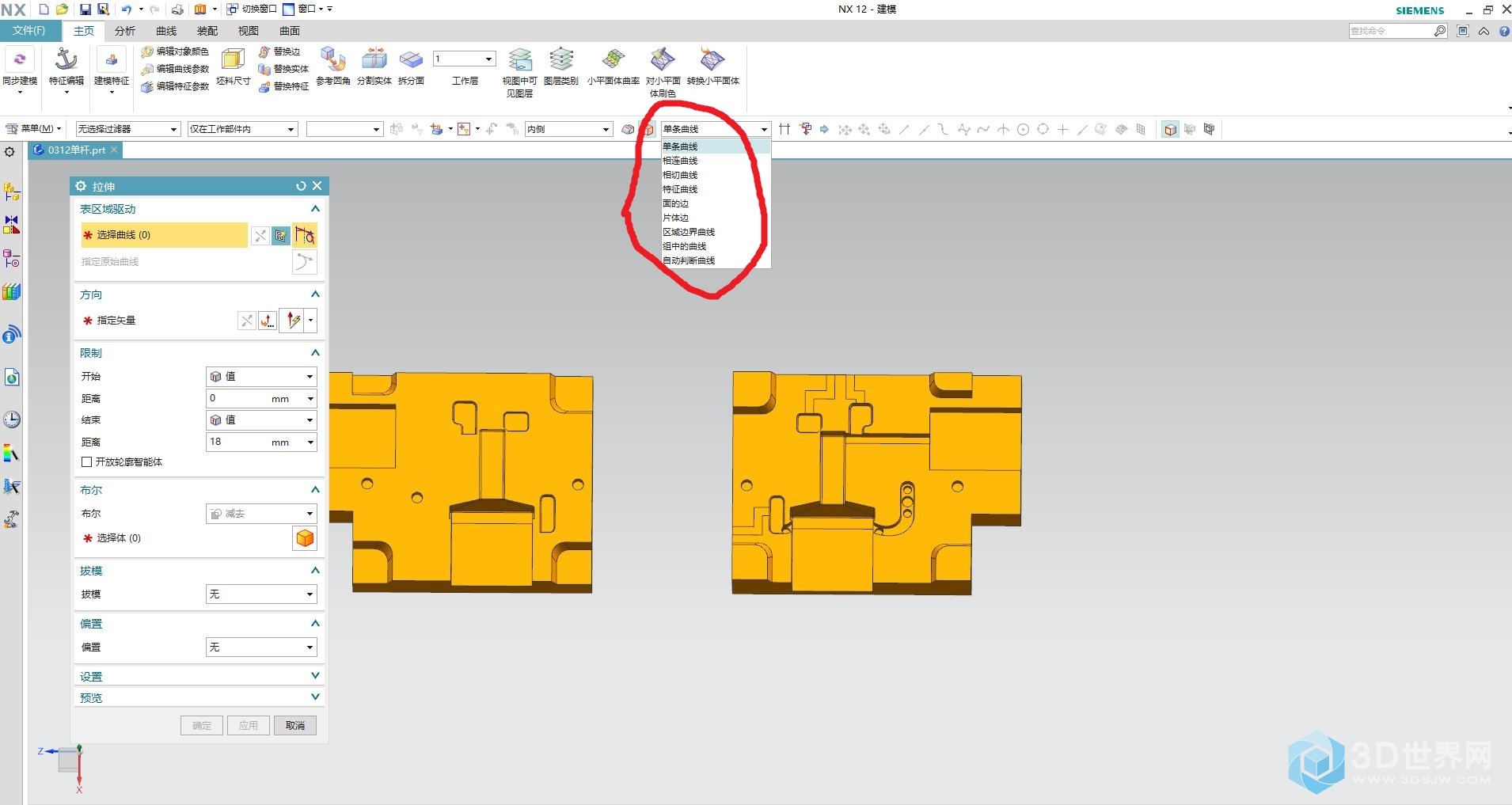Select 相切曲线 in the curve rule list
The height and width of the screenshot is (805, 1512).
716,175
